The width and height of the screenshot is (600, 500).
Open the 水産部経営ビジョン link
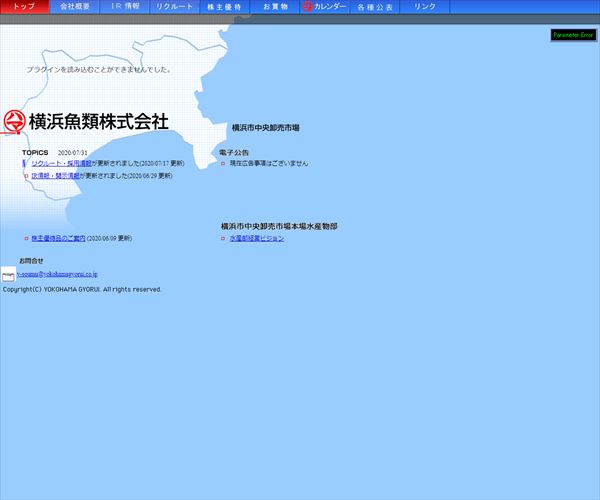coord(257,238)
